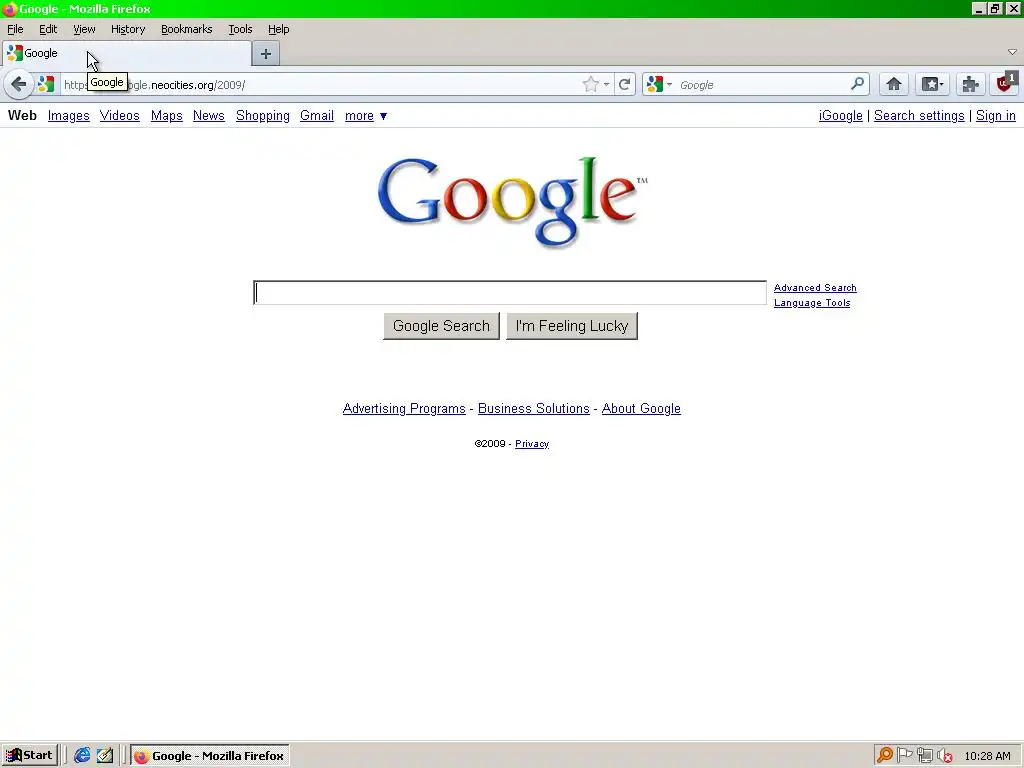
Task: Click the uBlock shield icon with badge
Action: click(1006, 83)
